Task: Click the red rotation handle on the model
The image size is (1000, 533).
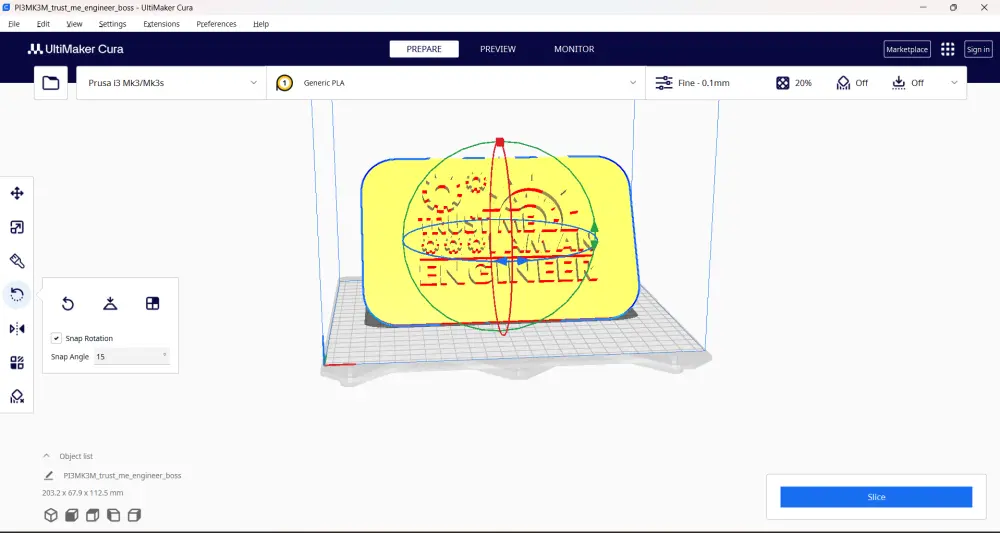Action: [500, 142]
